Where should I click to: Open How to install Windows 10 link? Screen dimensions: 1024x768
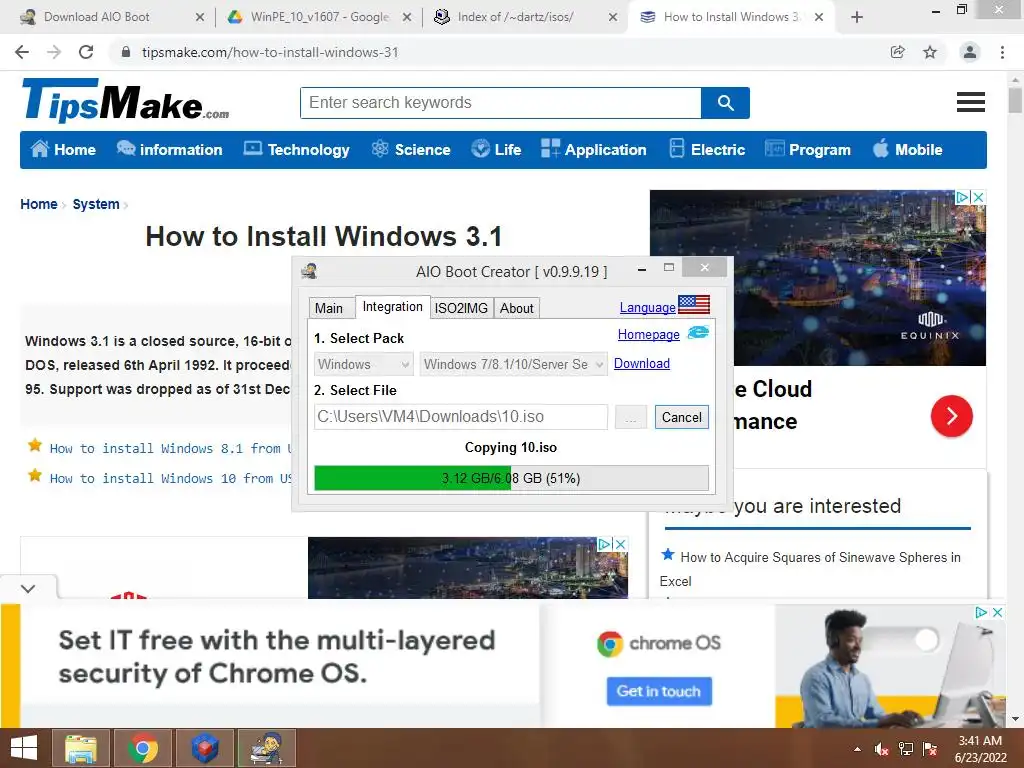pyautogui.click(x=170, y=478)
